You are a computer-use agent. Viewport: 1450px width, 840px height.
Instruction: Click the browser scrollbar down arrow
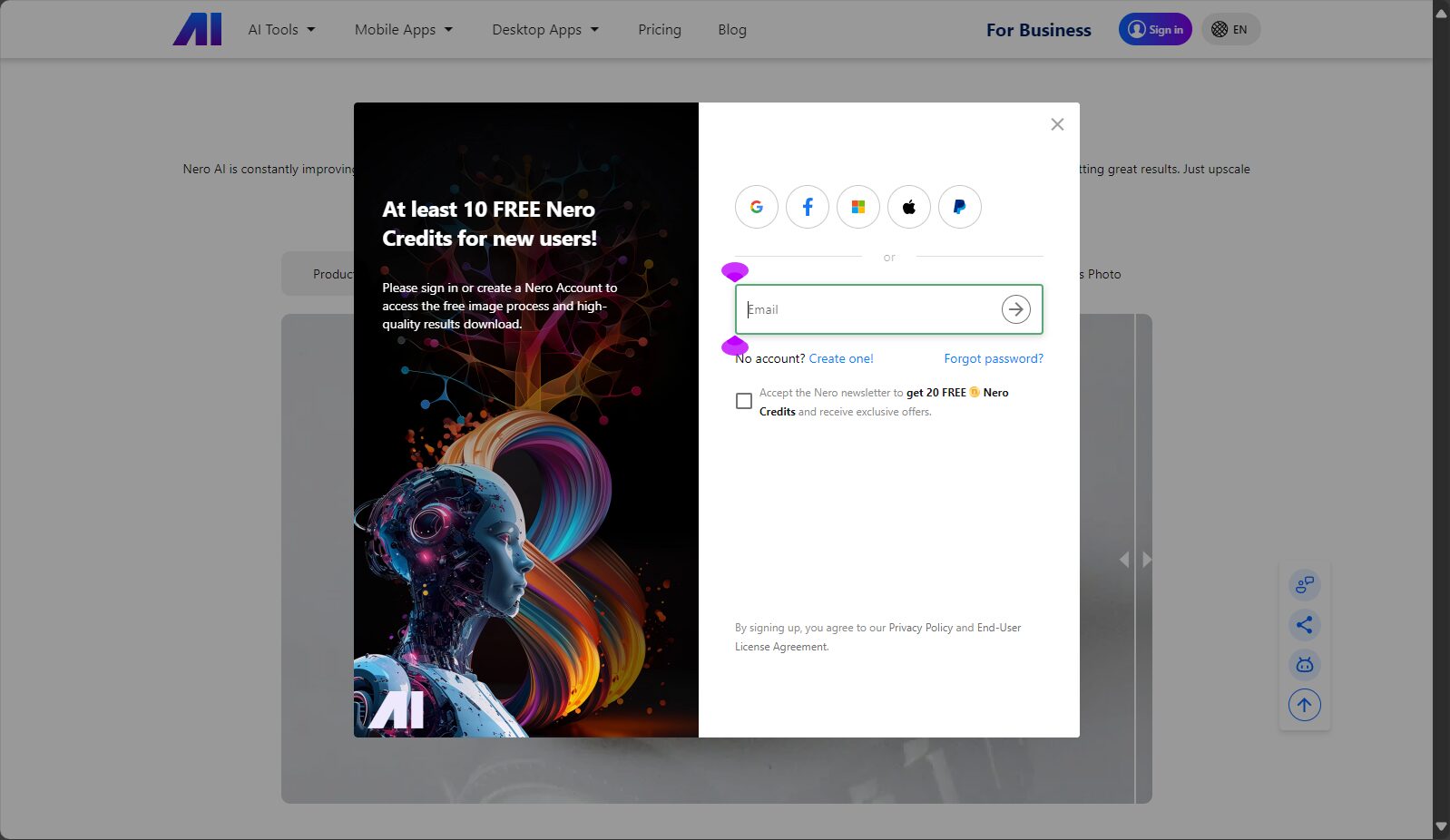[1441, 827]
